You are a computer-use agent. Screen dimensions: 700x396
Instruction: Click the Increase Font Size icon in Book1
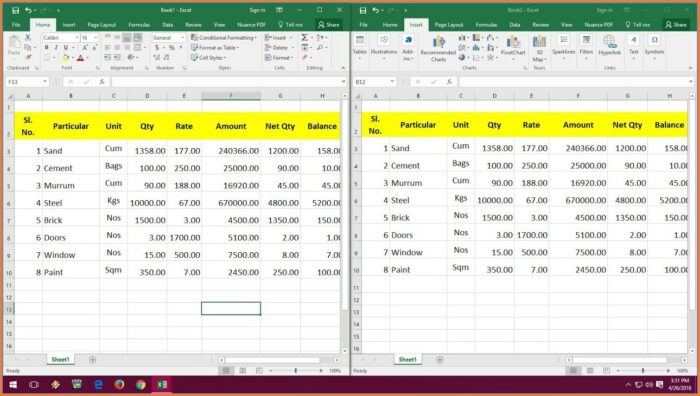[85, 47]
